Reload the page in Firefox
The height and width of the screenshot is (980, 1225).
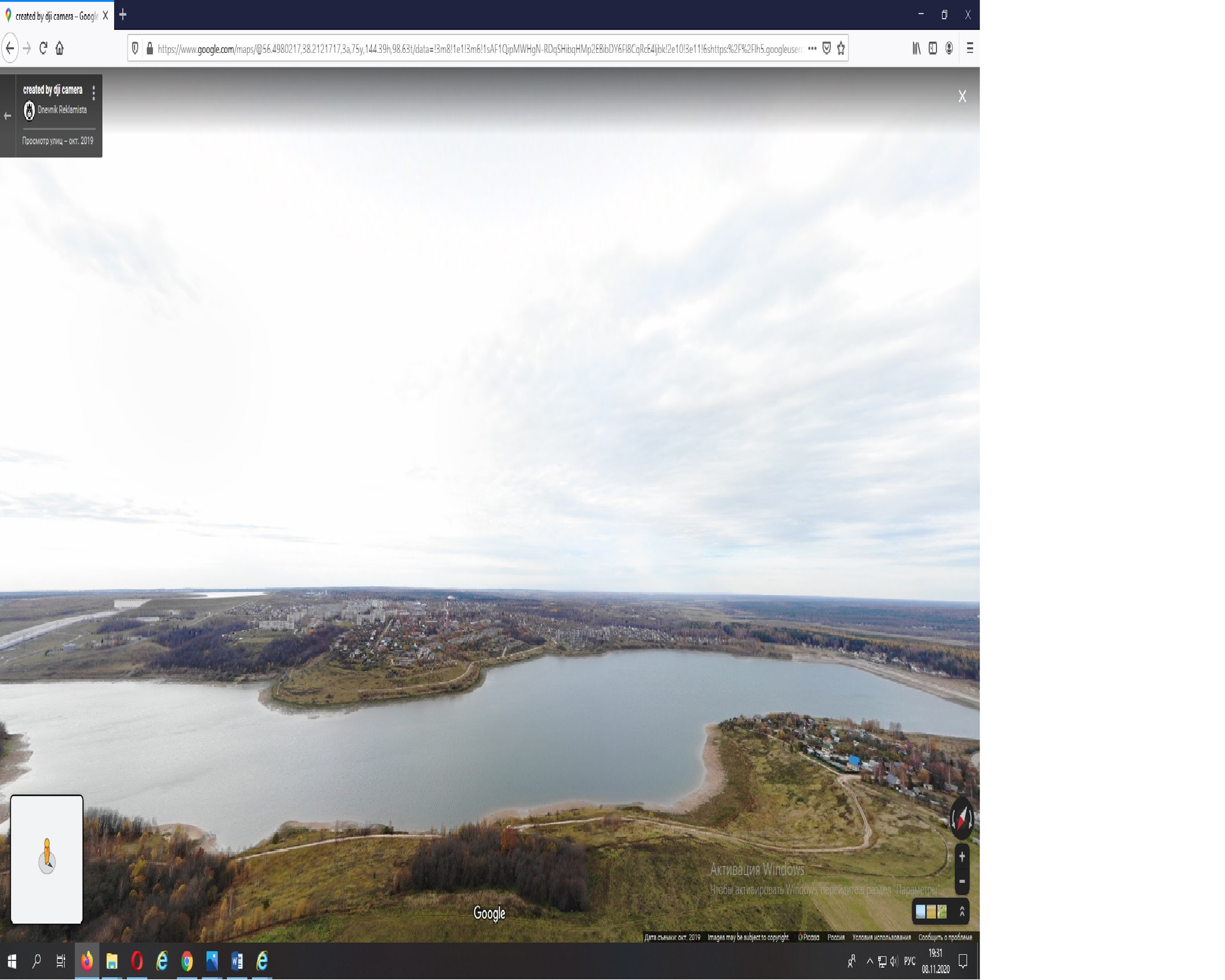tap(43, 48)
